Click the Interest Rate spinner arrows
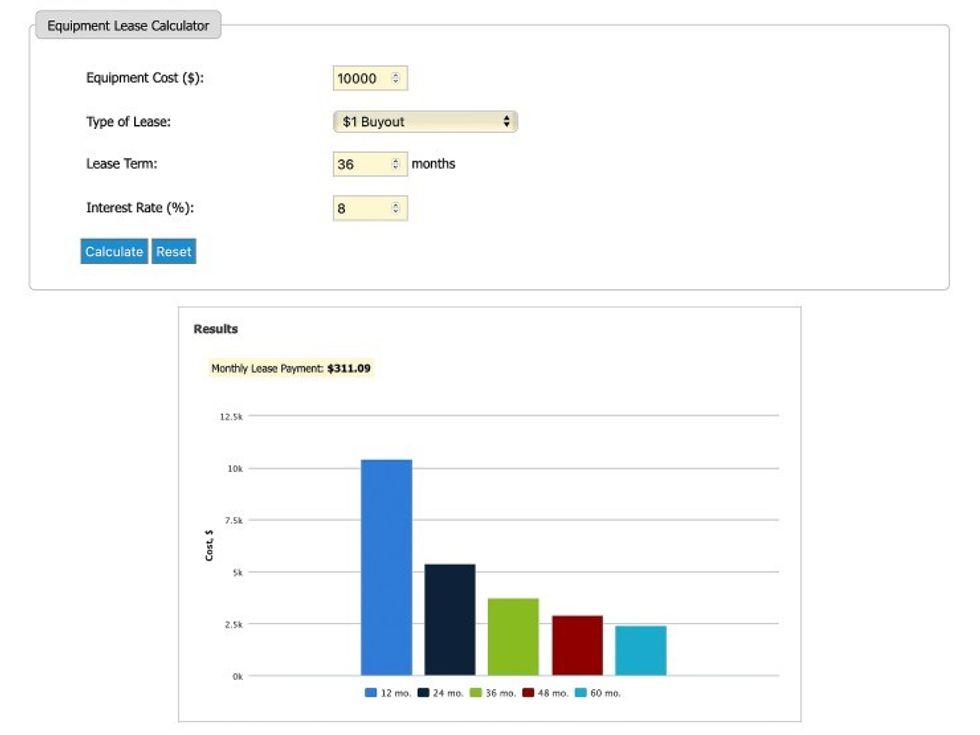Viewport: 980px width, 735px height. click(x=396, y=208)
